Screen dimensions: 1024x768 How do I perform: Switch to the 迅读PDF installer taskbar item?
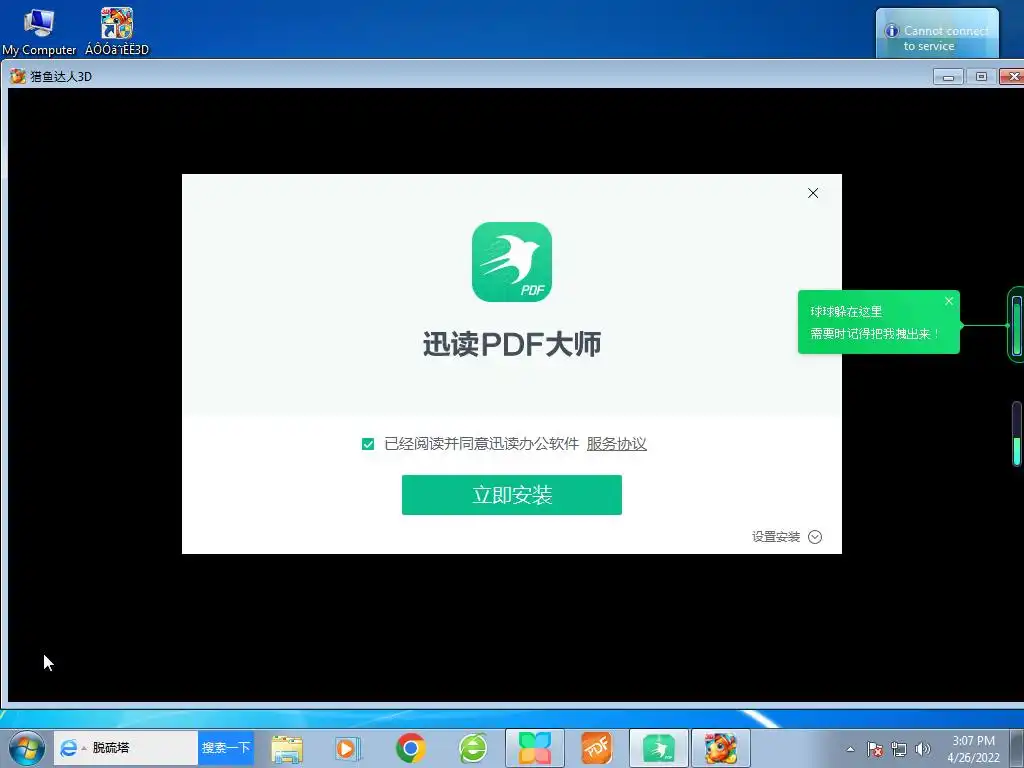pyautogui.click(x=658, y=748)
